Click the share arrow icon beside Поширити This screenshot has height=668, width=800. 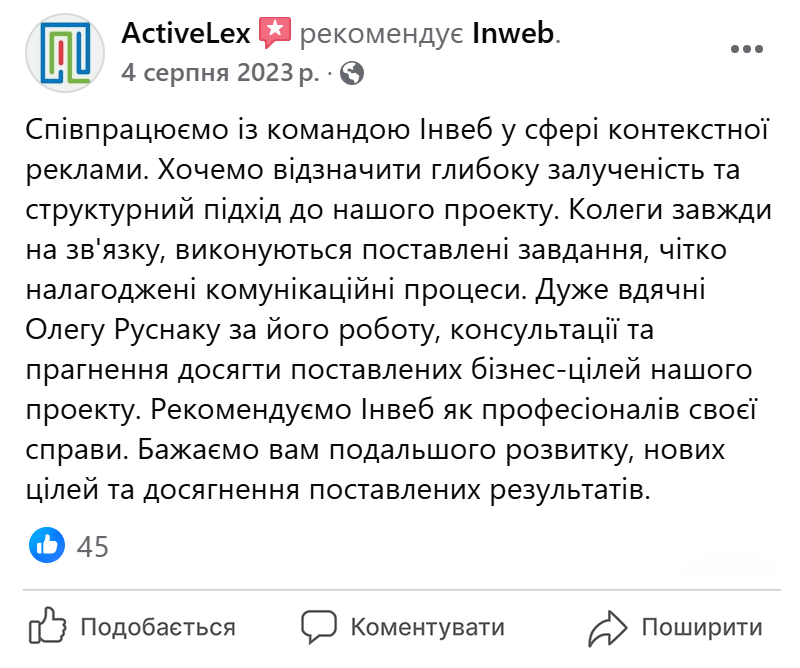tap(607, 627)
